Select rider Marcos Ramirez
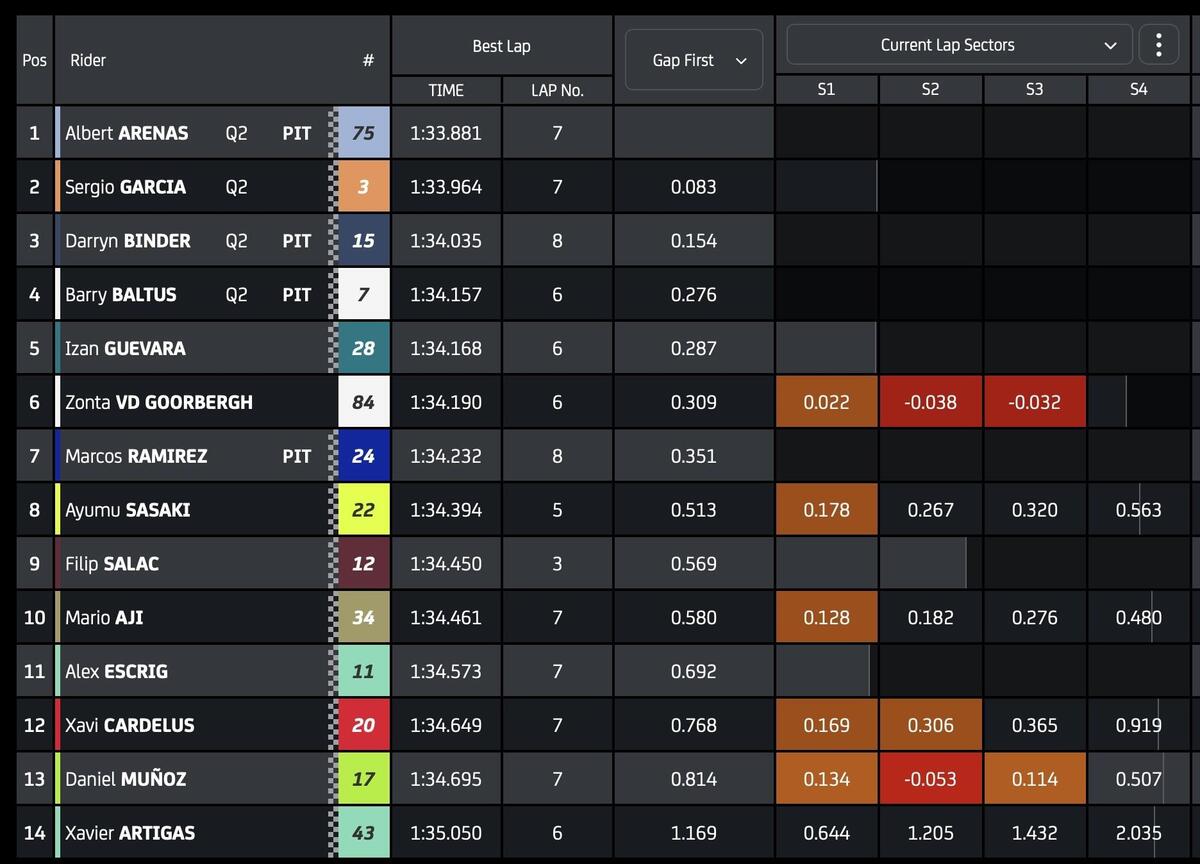This screenshot has width=1200, height=864. click(x=136, y=456)
